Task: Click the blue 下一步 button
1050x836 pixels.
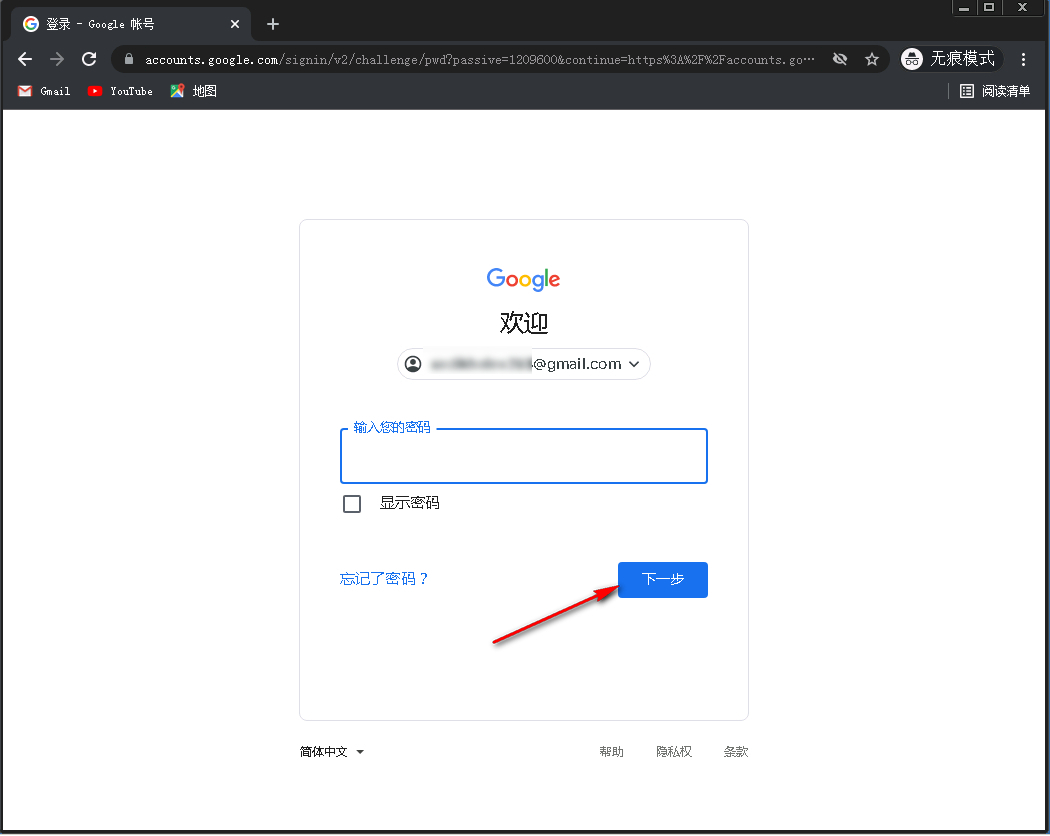Action: 663,579
